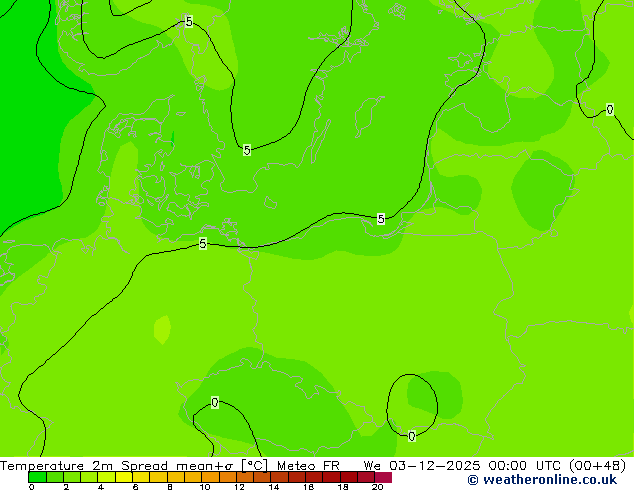Click the legend scale label '18'
This screenshot has width=634, height=490.
coord(343,487)
